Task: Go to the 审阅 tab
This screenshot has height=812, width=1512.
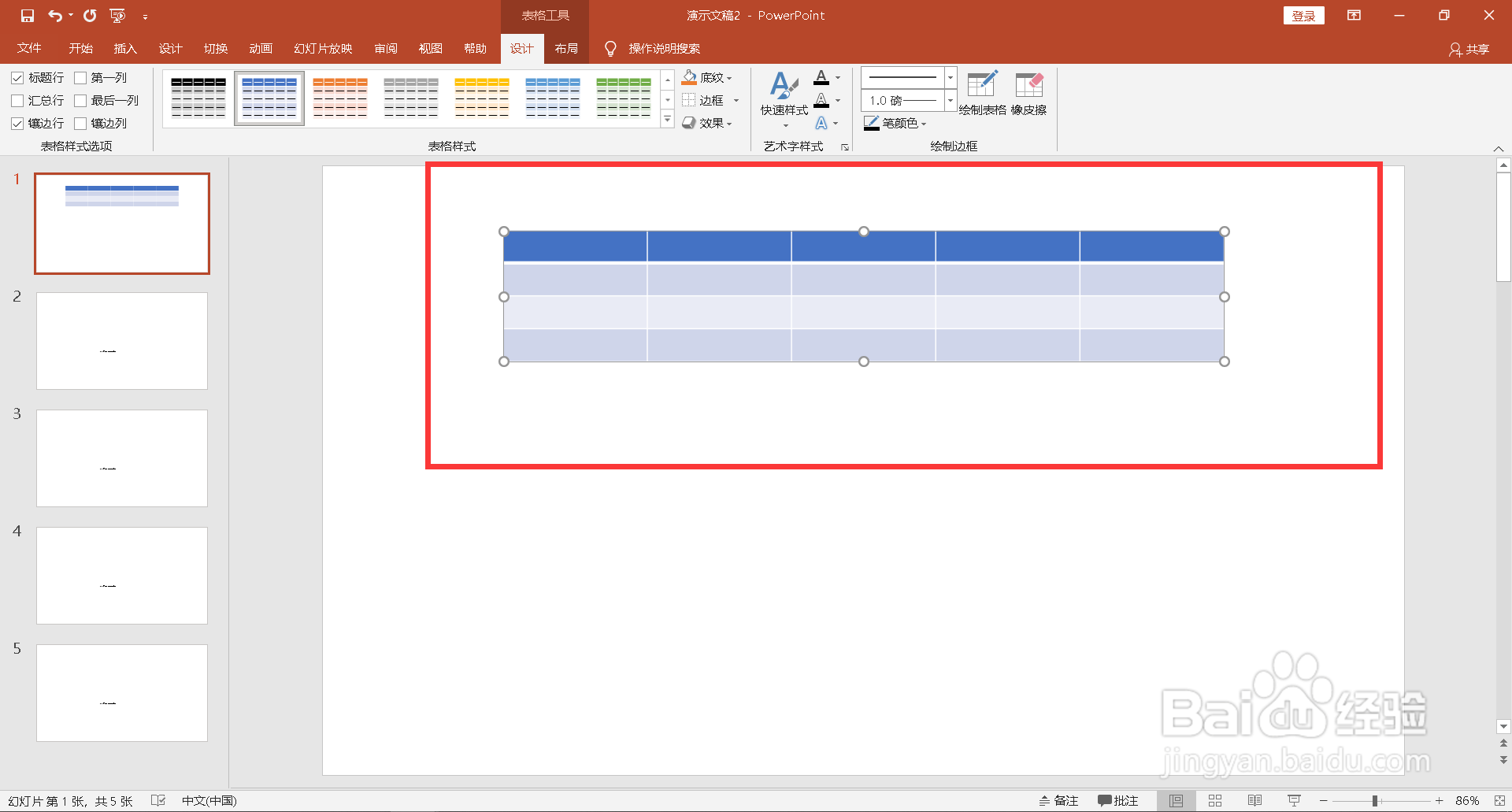Action: click(x=386, y=49)
